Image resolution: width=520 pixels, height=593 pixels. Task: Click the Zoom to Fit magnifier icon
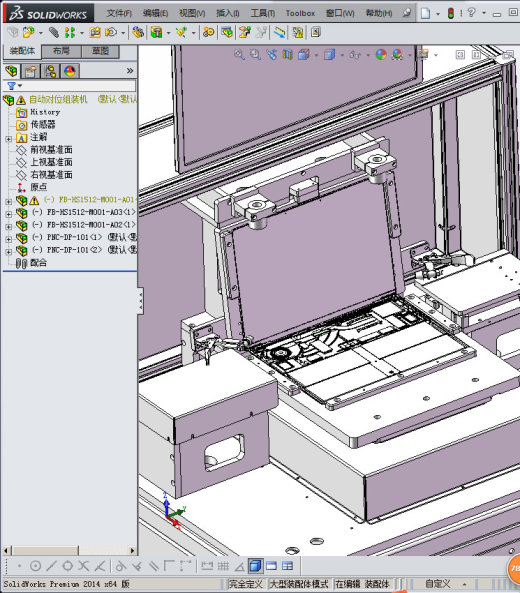tap(239, 55)
